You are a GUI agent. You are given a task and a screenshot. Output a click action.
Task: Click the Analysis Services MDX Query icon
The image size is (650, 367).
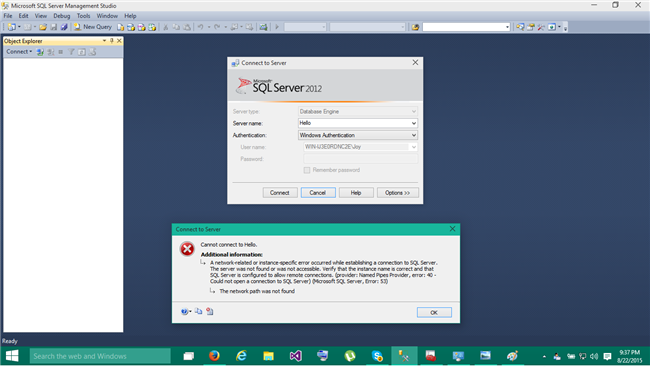point(131,27)
